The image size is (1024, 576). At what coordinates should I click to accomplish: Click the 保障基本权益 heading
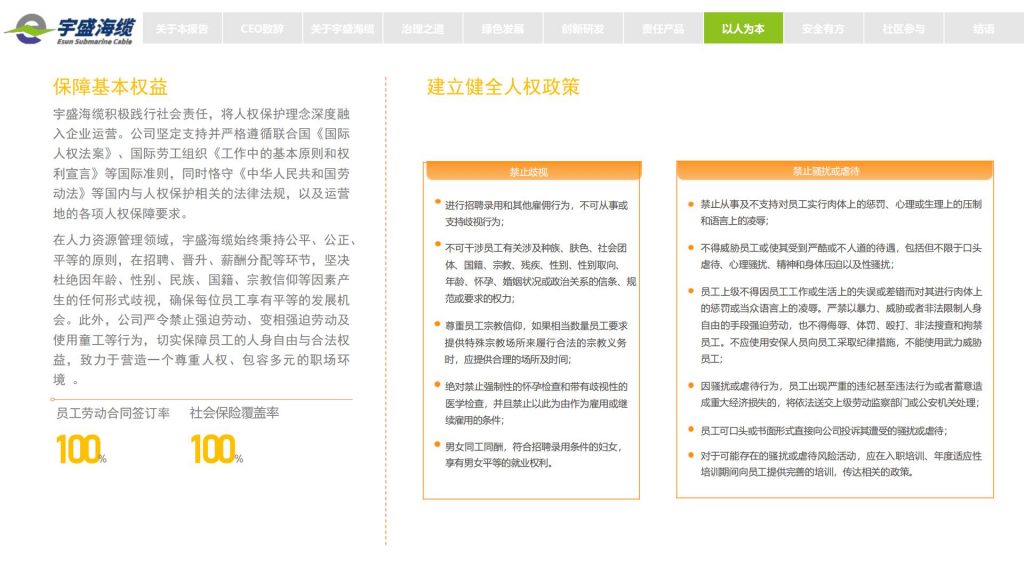click(x=110, y=87)
